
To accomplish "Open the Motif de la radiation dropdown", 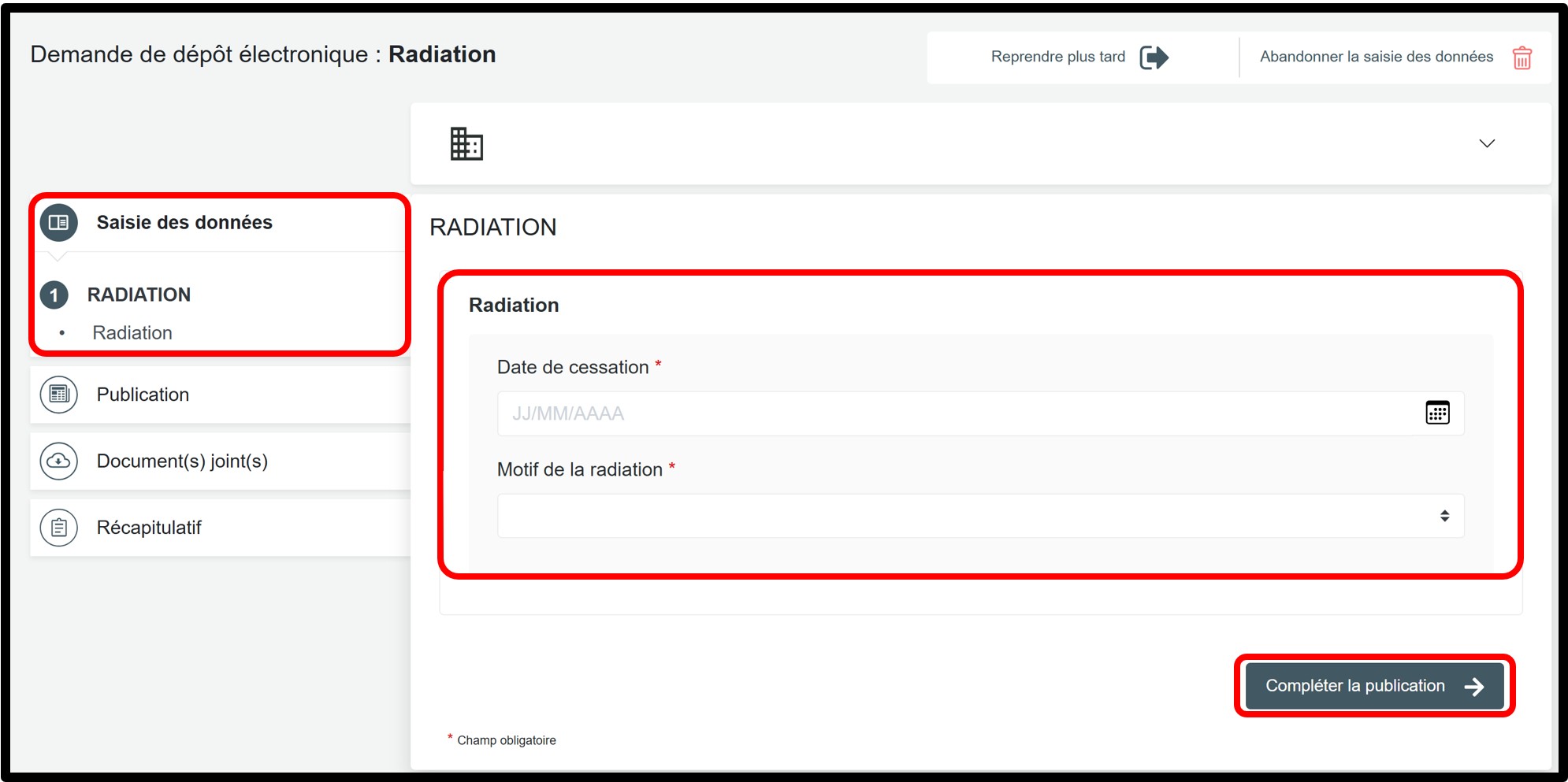I will (x=980, y=516).
